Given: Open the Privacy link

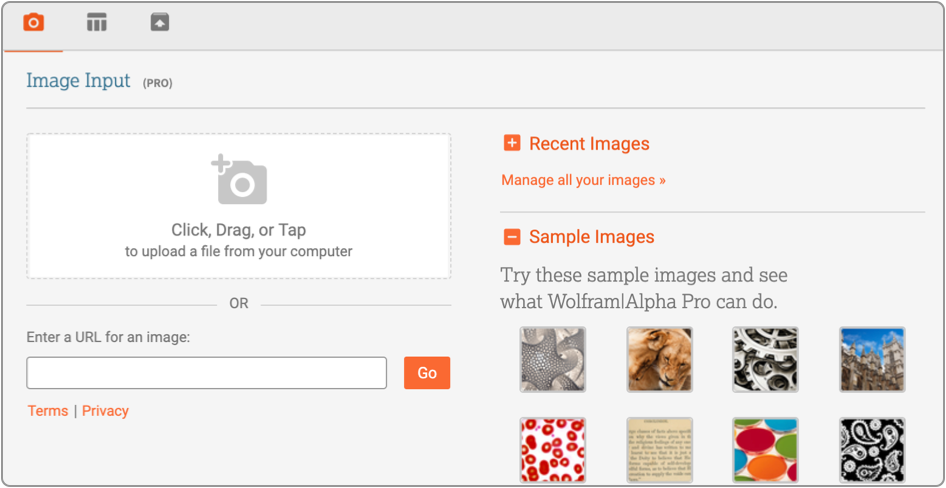Looking at the screenshot, I should (105, 411).
